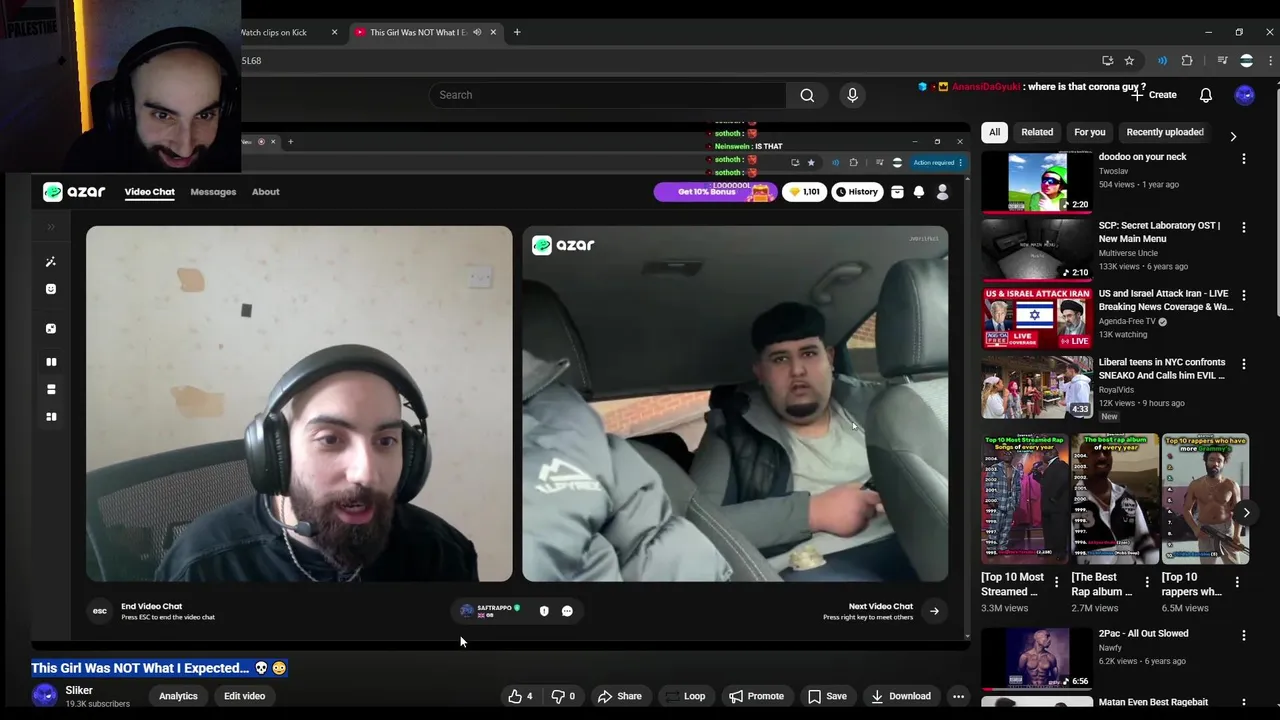The width and height of the screenshot is (1280, 720).
Task: Click the chat bubble icon beside SAFTRAPPO
Action: pos(567,611)
